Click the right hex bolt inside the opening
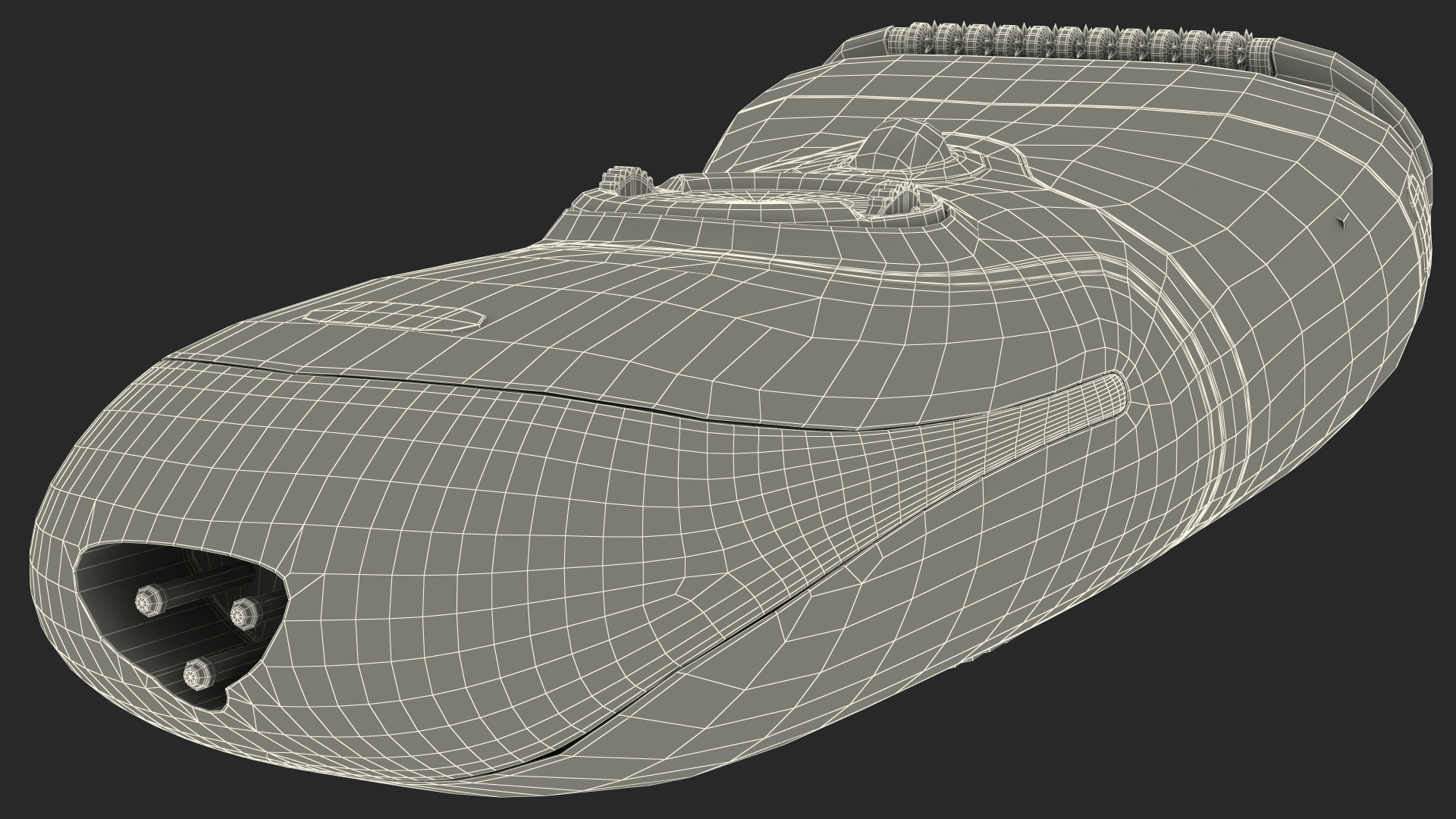1456x819 pixels. [x=244, y=611]
